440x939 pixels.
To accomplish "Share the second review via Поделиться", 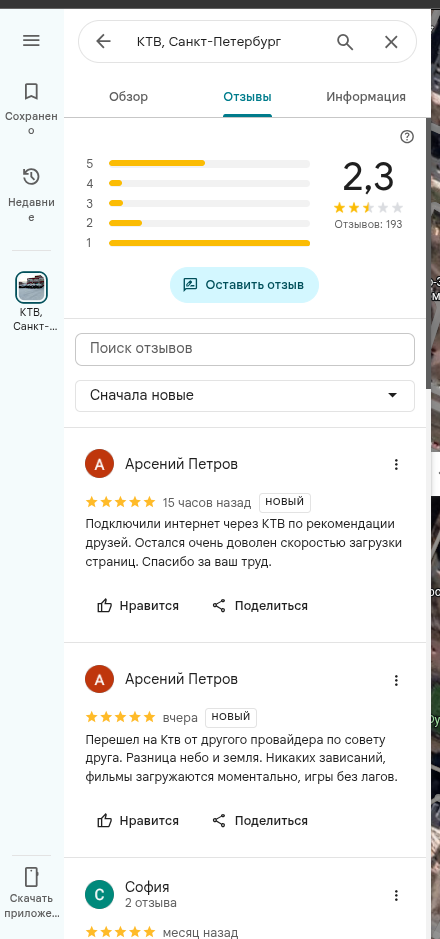I will (x=260, y=820).
